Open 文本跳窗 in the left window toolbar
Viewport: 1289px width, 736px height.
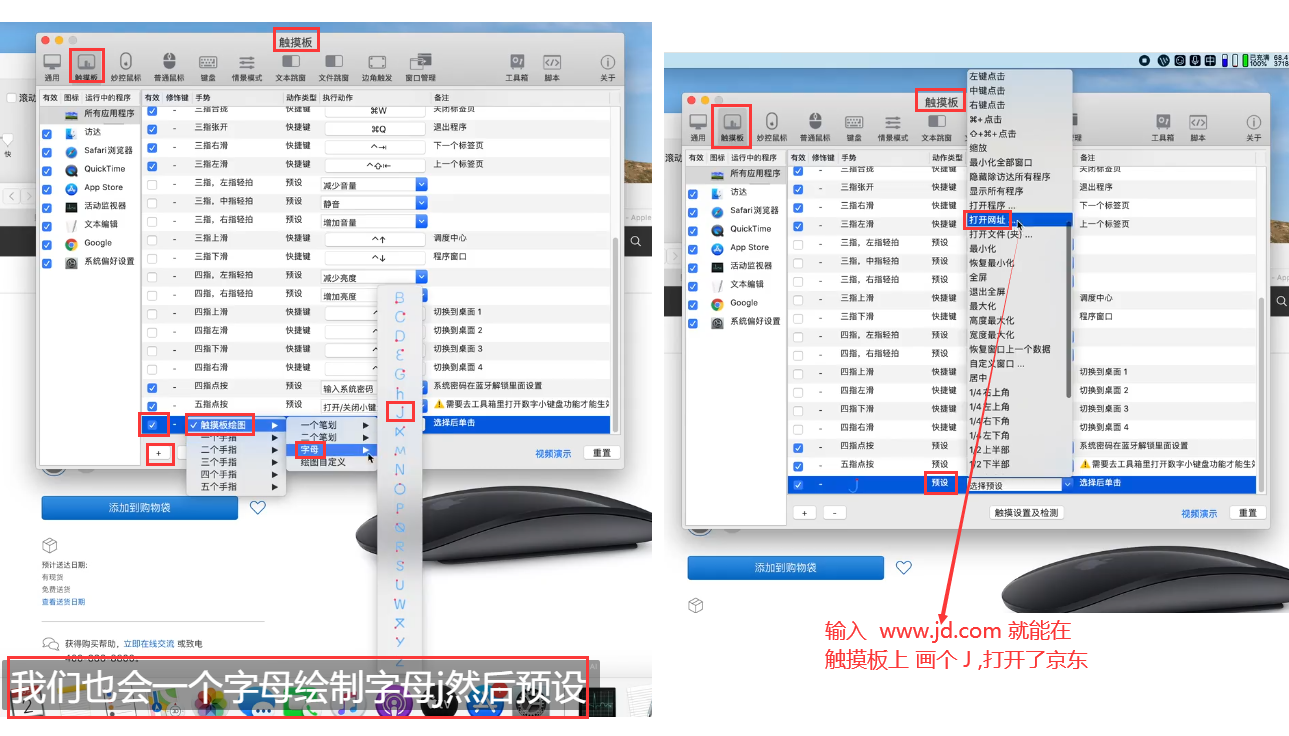click(290, 67)
